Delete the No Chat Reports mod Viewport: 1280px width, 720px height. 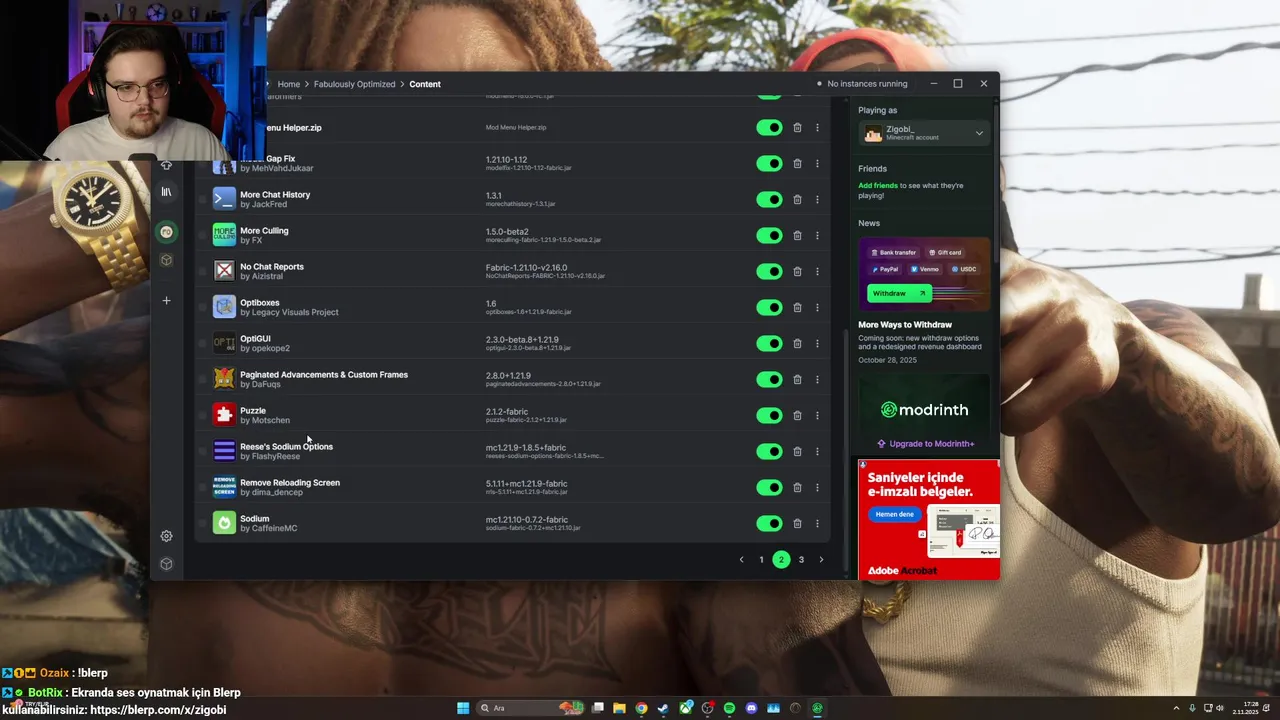(797, 271)
